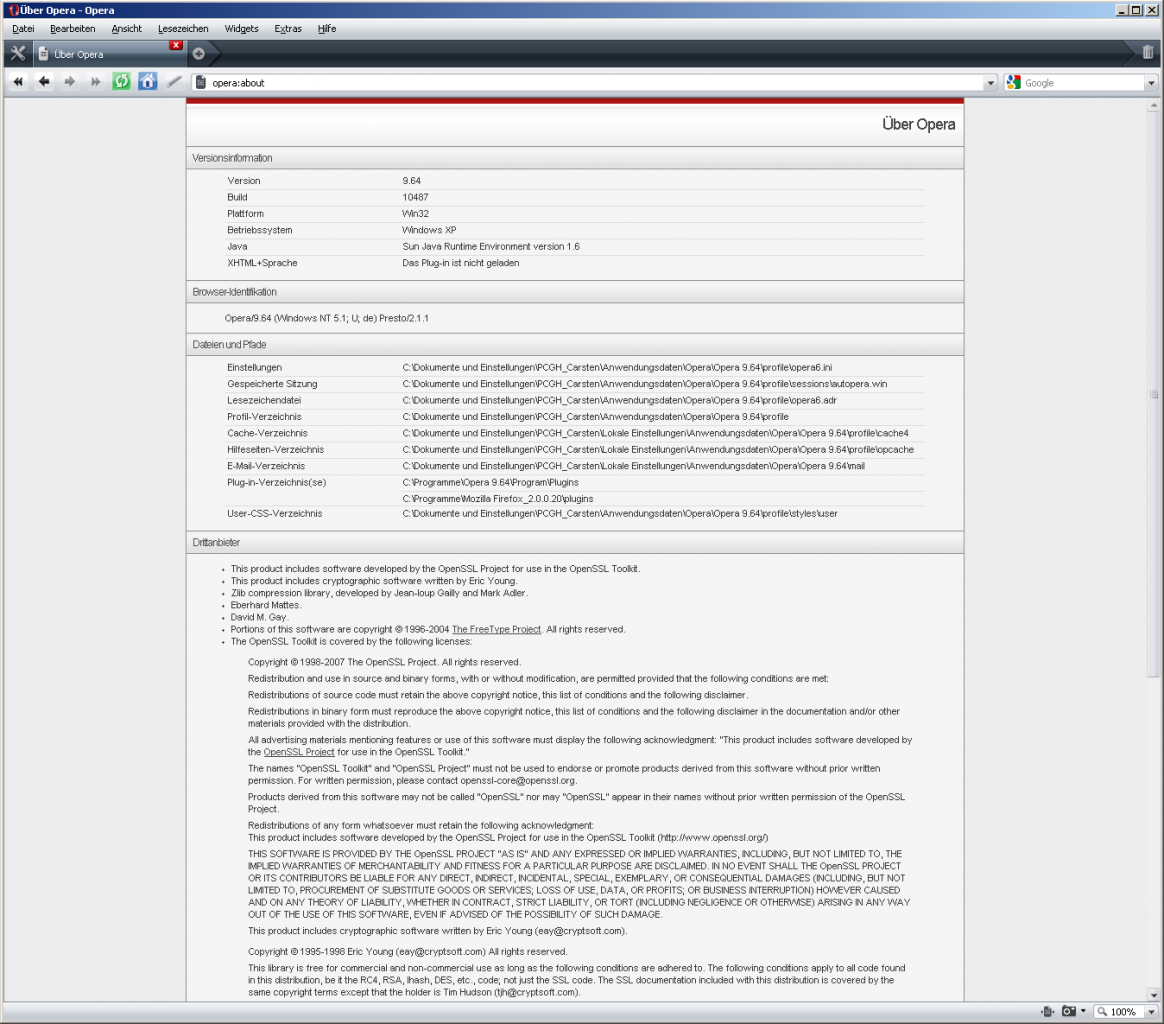
Task: Click the Opera/9.64 user agent string
Action: [327, 318]
